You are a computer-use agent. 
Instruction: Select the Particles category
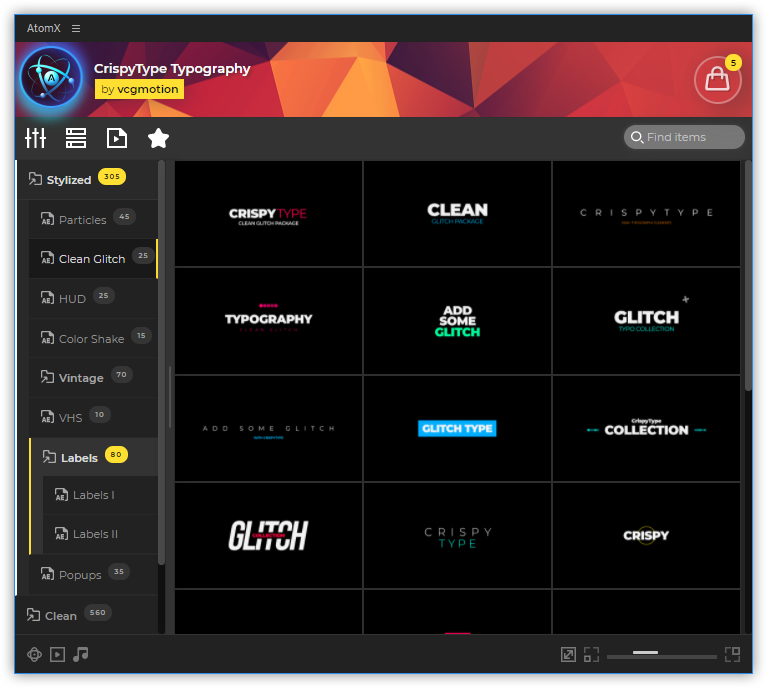click(93, 219)
